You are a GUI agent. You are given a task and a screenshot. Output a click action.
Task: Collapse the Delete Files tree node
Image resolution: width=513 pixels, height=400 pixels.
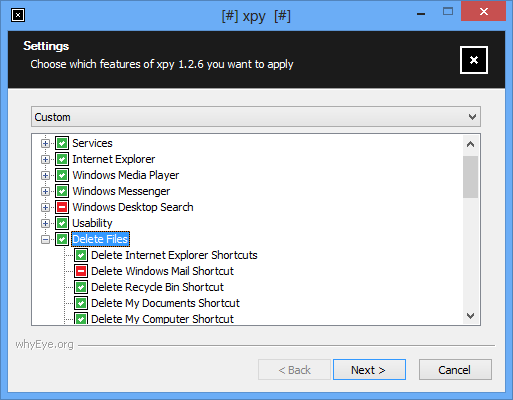tap(45, 240)
